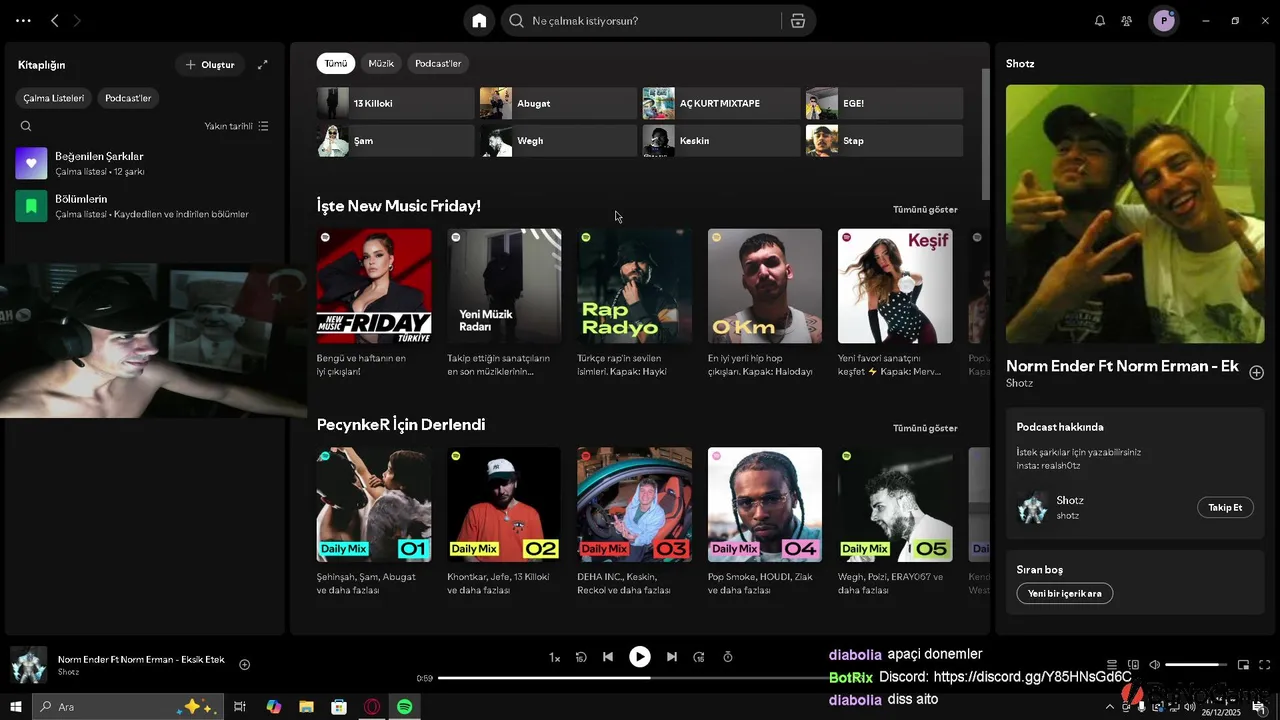Open Daily Mix 05 cover
Viewport: 1280px width, 720px height.
point(895,504)
